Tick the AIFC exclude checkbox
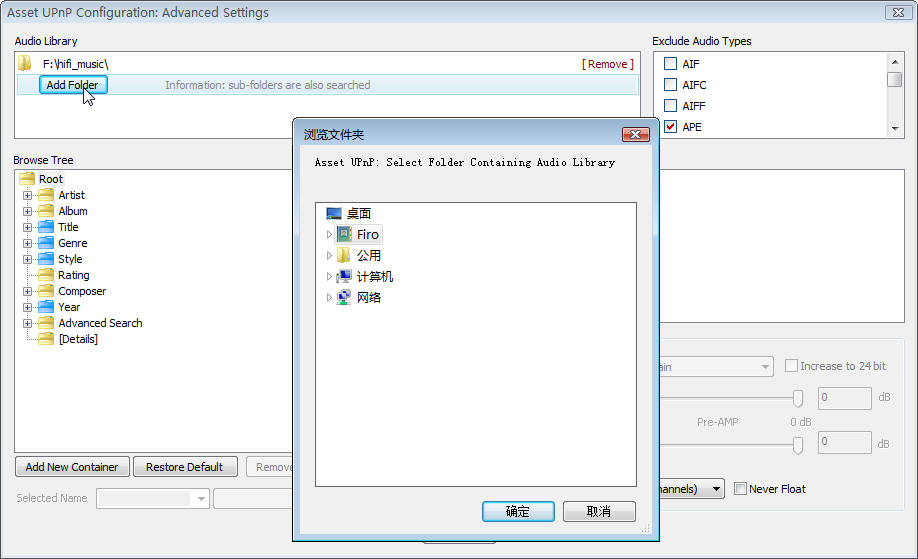Screen dimensions: 918x559 point(670,84)
